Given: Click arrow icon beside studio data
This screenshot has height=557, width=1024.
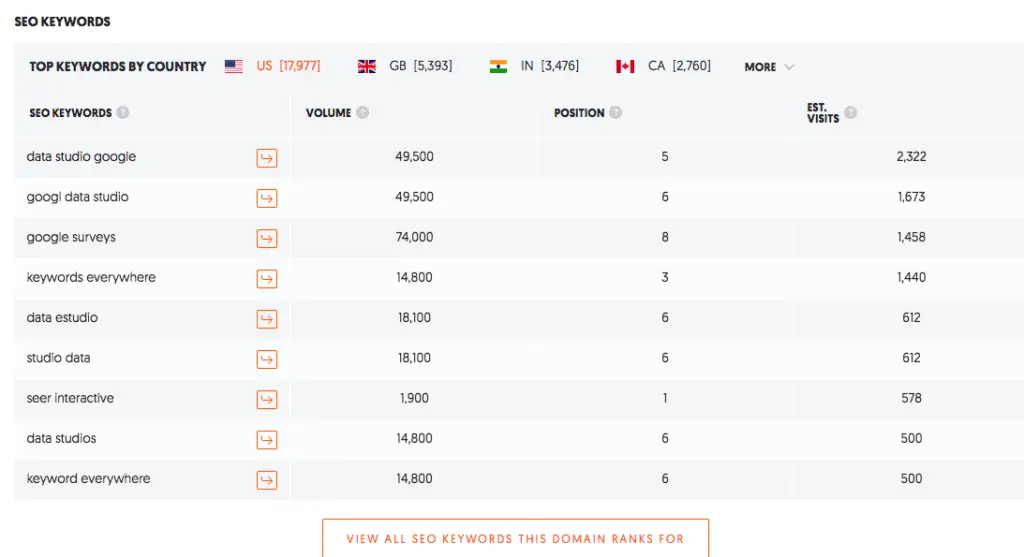Looking at the screenshot, I should click(x=266, y=359).
